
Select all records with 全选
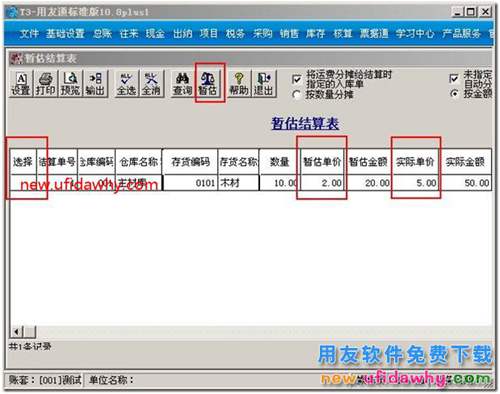(x=126, y=84)
